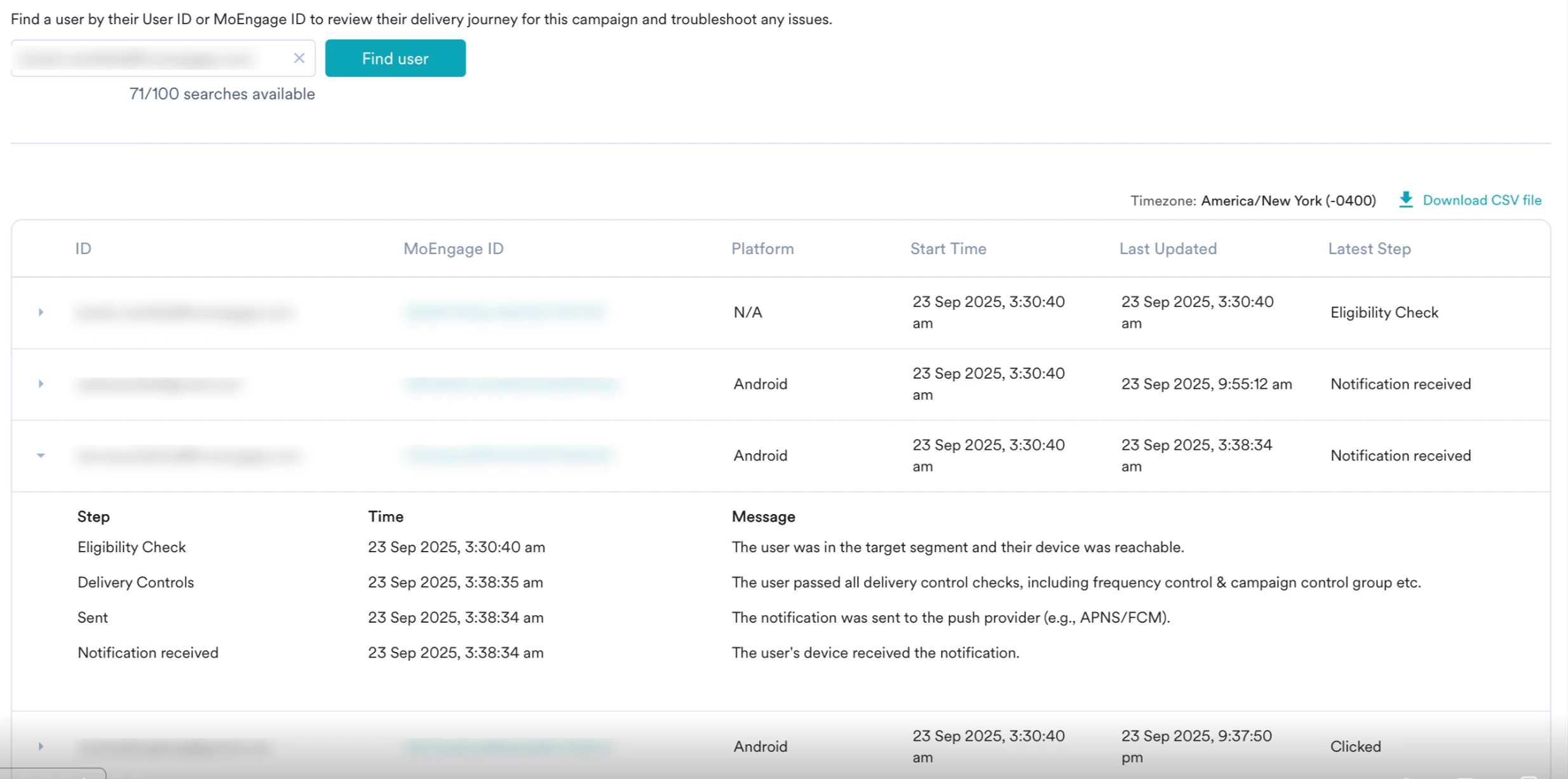Collapse the expanded row updated 3:38:34 am
The width and height of the screenshot is (1568, 779).
coord(41,456)
